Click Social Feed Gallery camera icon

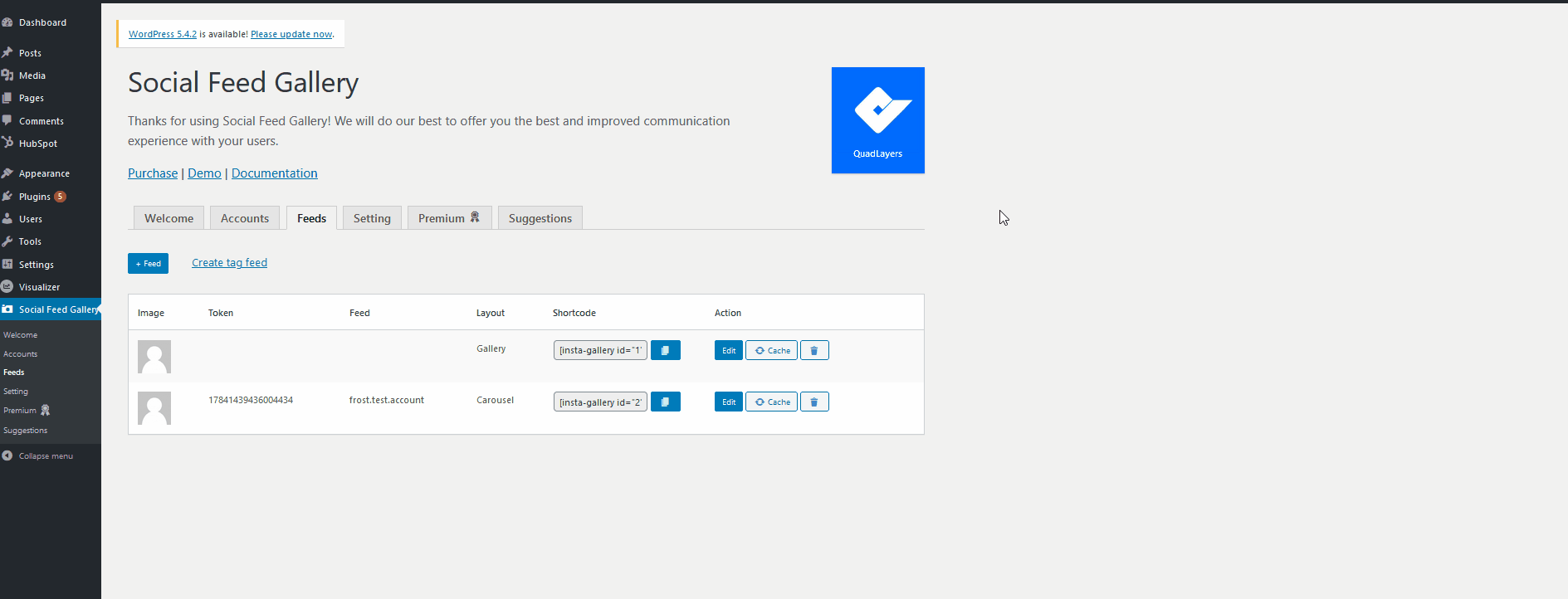point(7,309)
